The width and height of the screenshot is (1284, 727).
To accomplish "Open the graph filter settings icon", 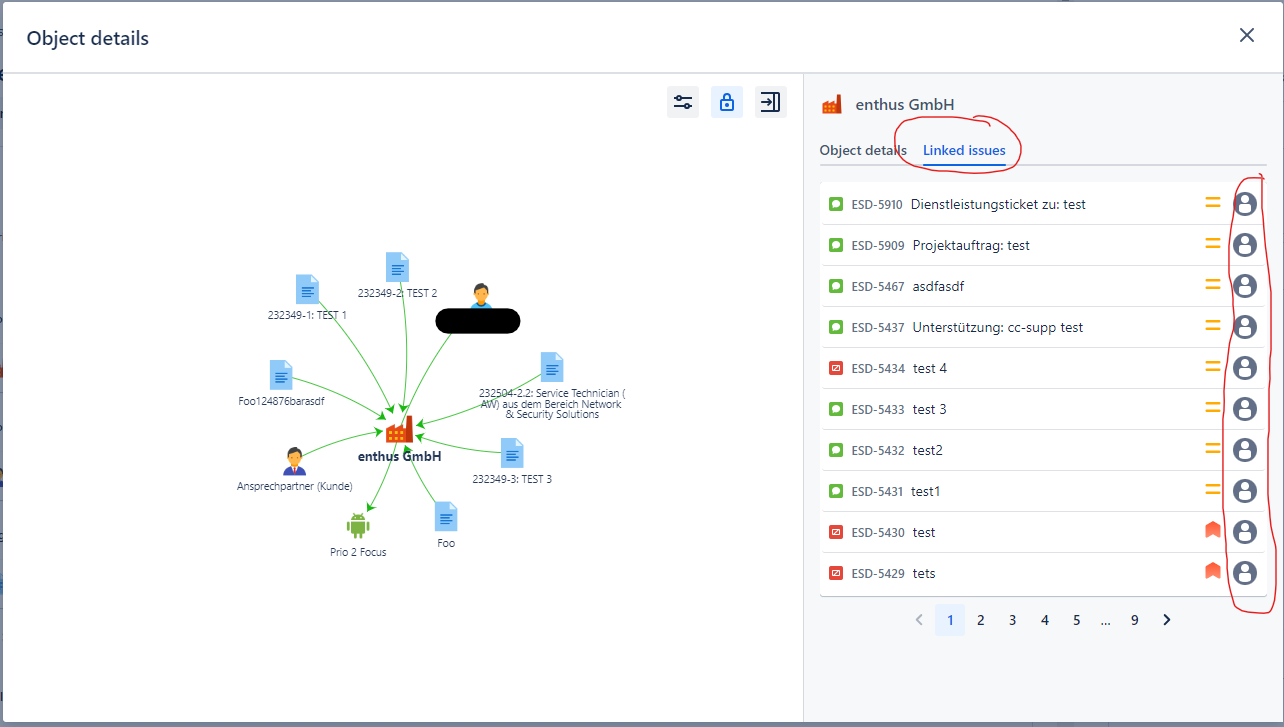I will click(x=683, y=102).
